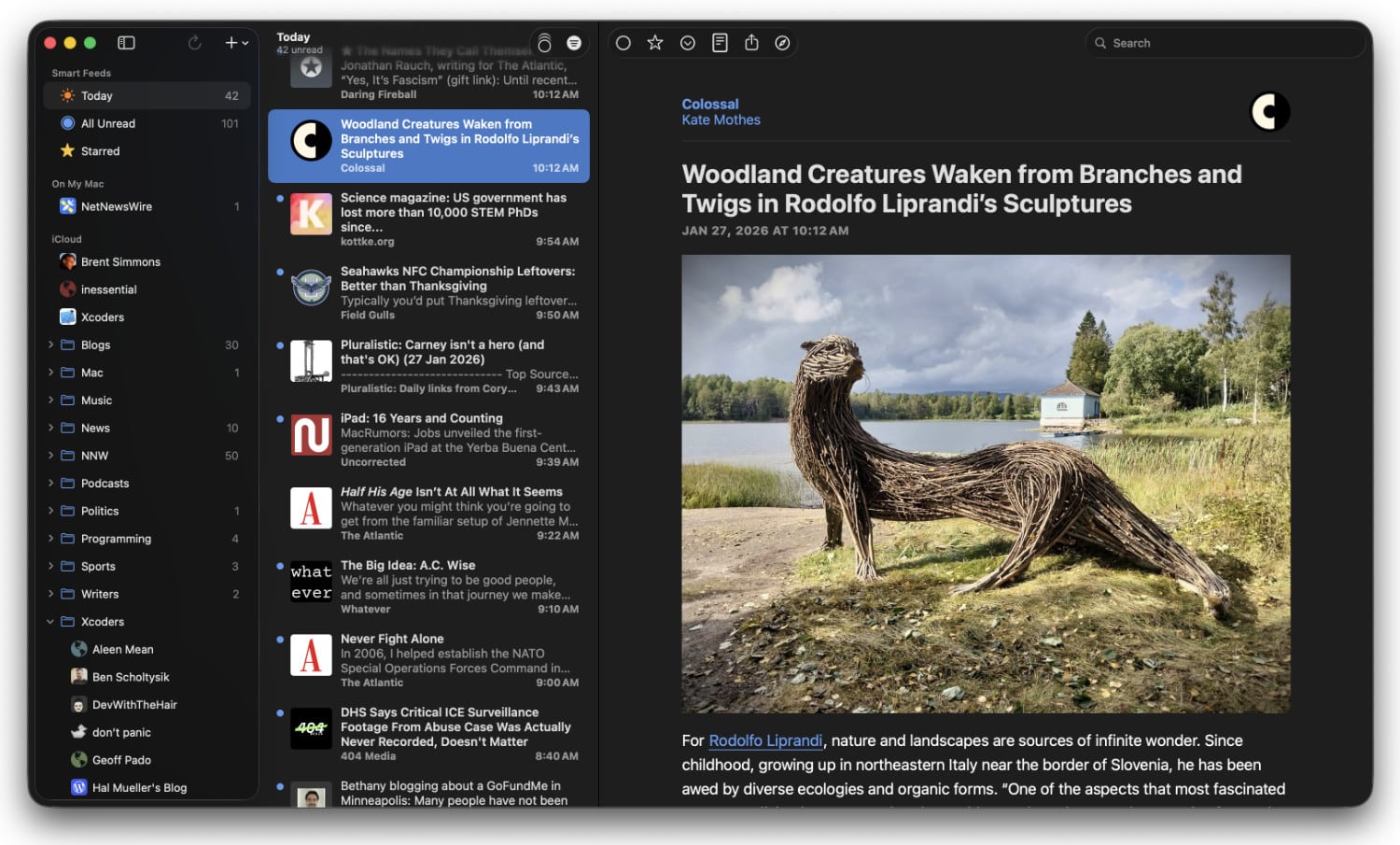This screenshot has height=845, width=1400.
Task: Toggle read/unread status circle button
Action: (623, 43)
